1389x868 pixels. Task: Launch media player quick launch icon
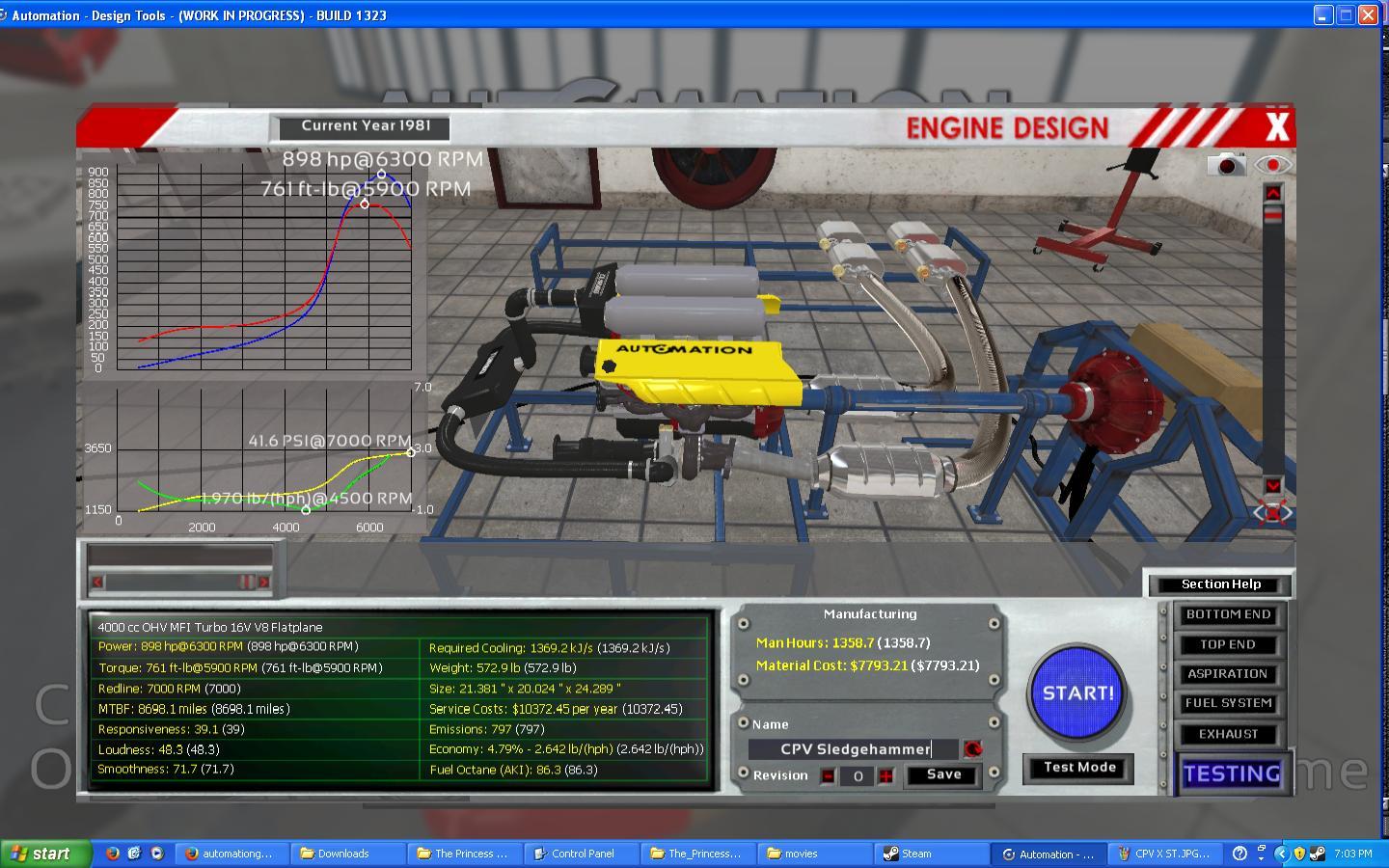click(x=157, y=854)
